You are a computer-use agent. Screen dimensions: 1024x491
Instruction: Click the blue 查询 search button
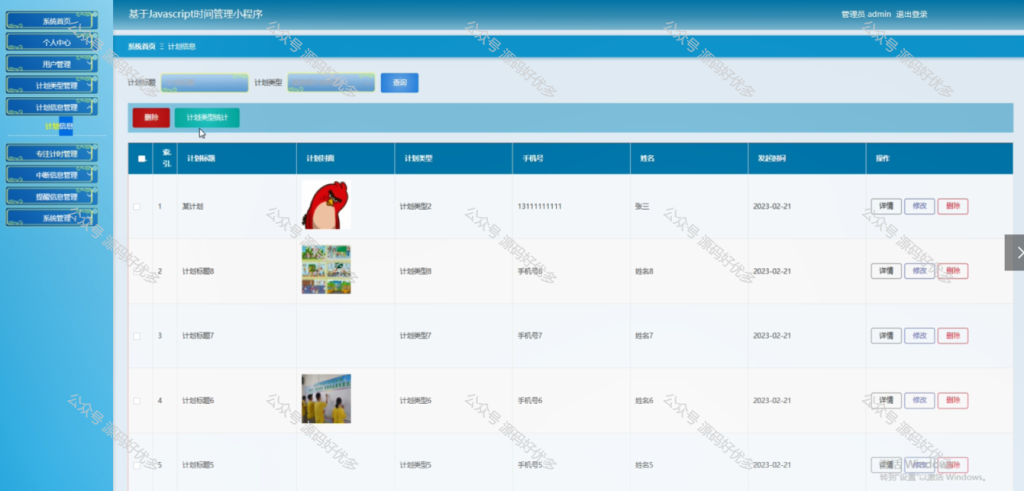400,83
